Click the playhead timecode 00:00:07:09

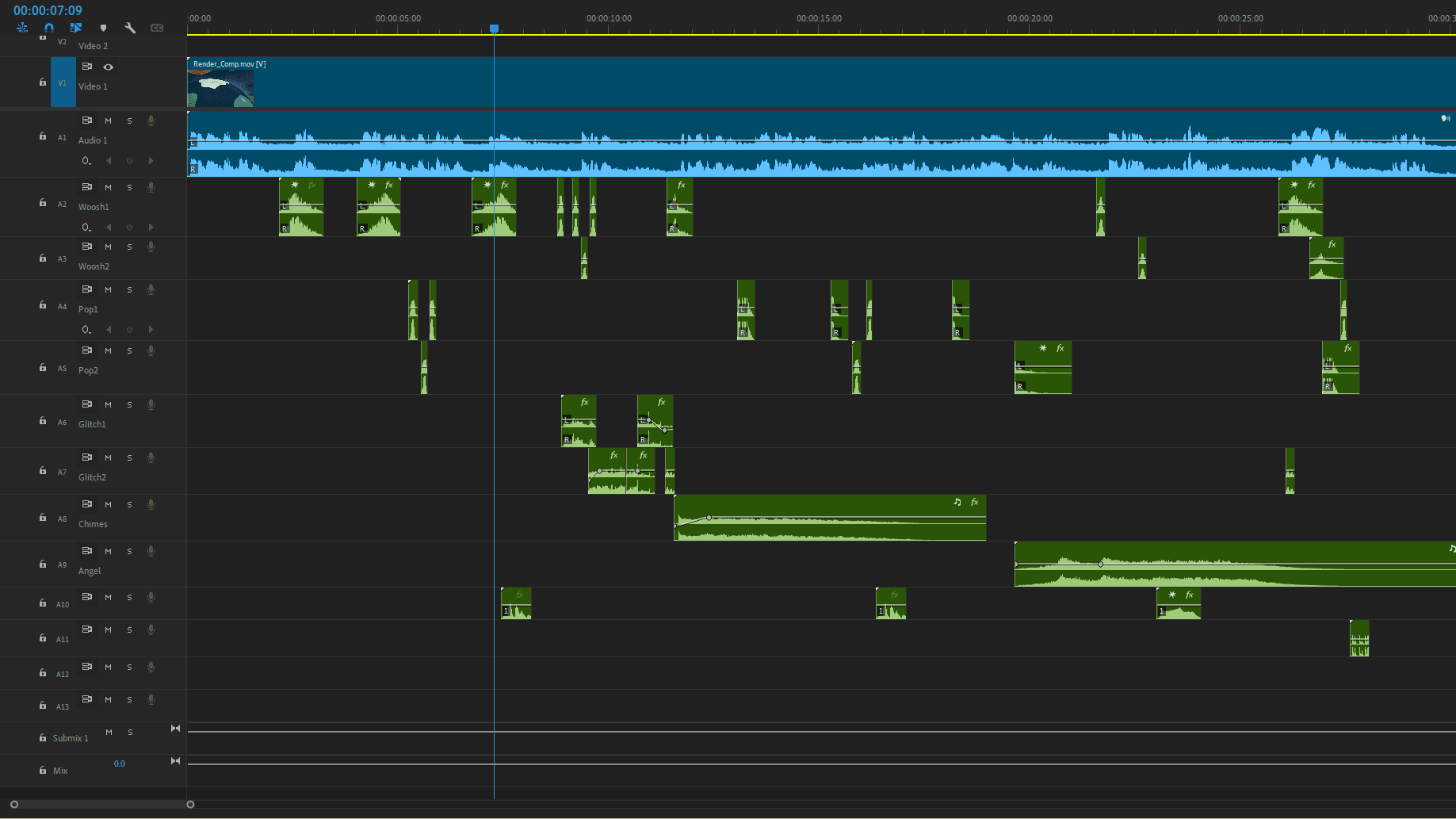(x=48, y=10)
